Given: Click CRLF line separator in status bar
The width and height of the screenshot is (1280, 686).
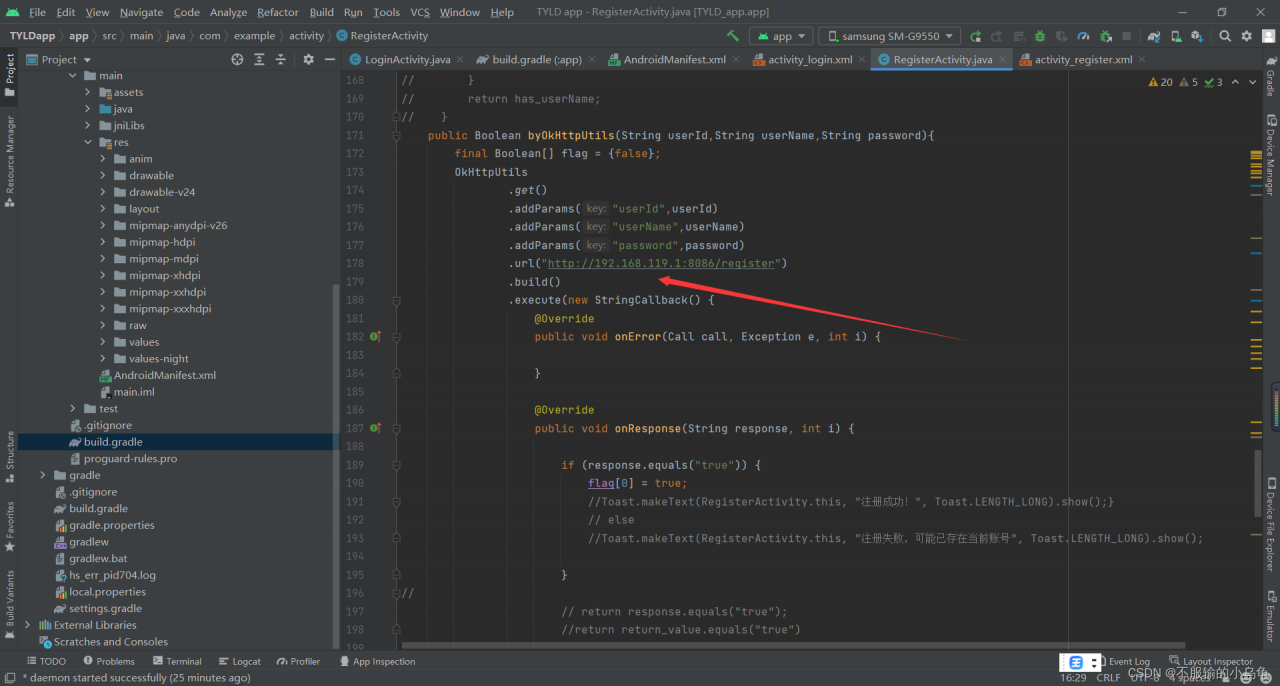Looking at the screenshot, I should click(1108, 677).
